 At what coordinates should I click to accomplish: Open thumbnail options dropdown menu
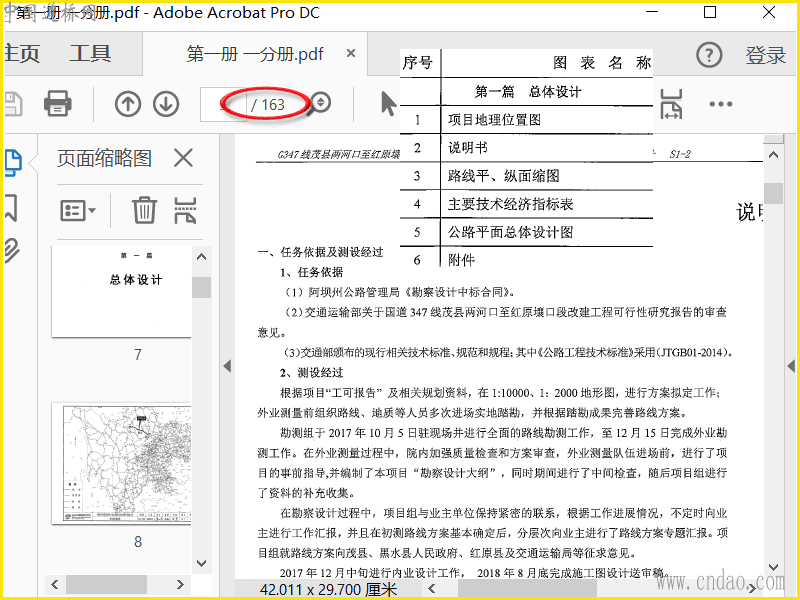[x=78, y=210]
